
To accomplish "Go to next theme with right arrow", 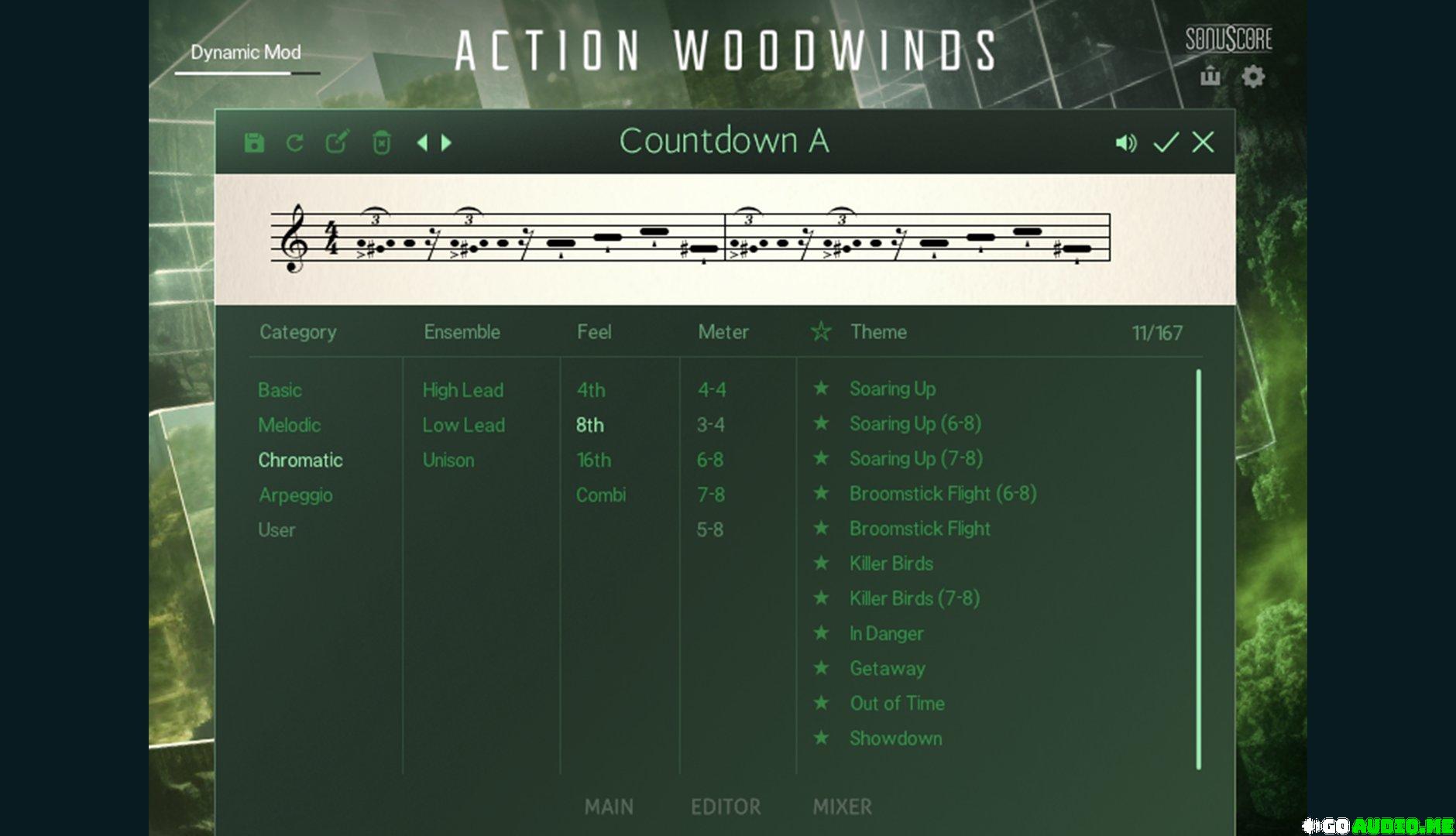I will (x=446, y=142).
